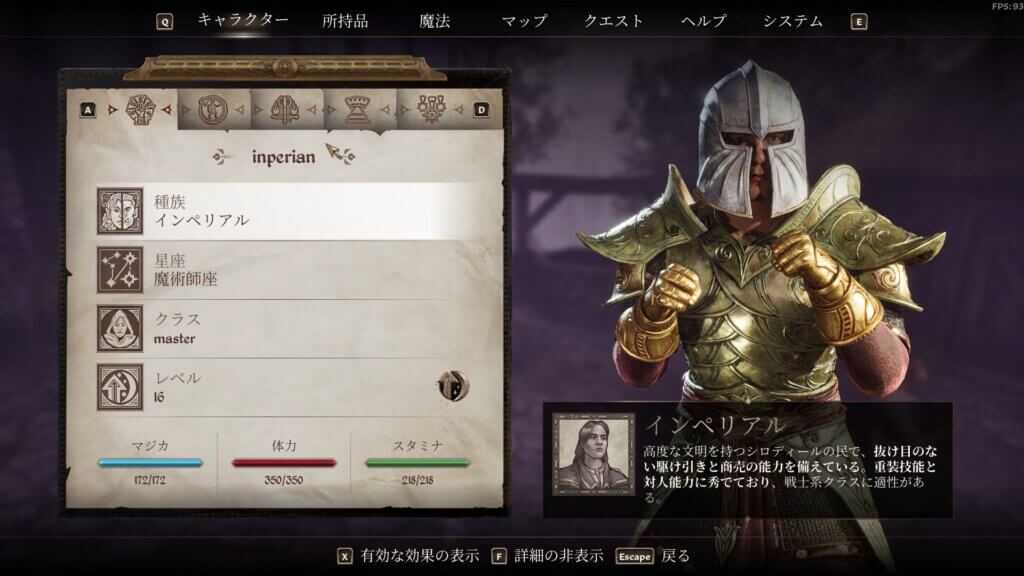Go to the マップ tab

524,21
